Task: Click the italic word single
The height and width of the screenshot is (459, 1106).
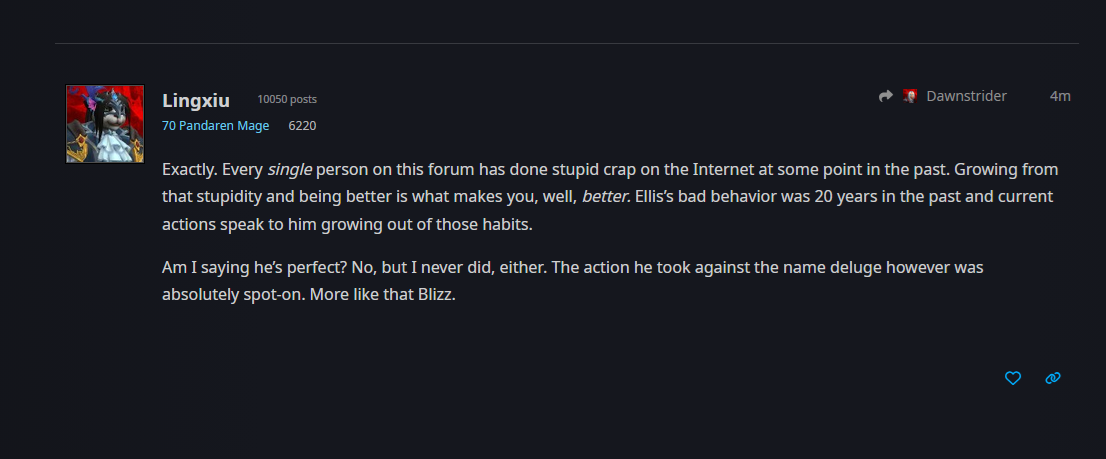Action: (290, 170)
